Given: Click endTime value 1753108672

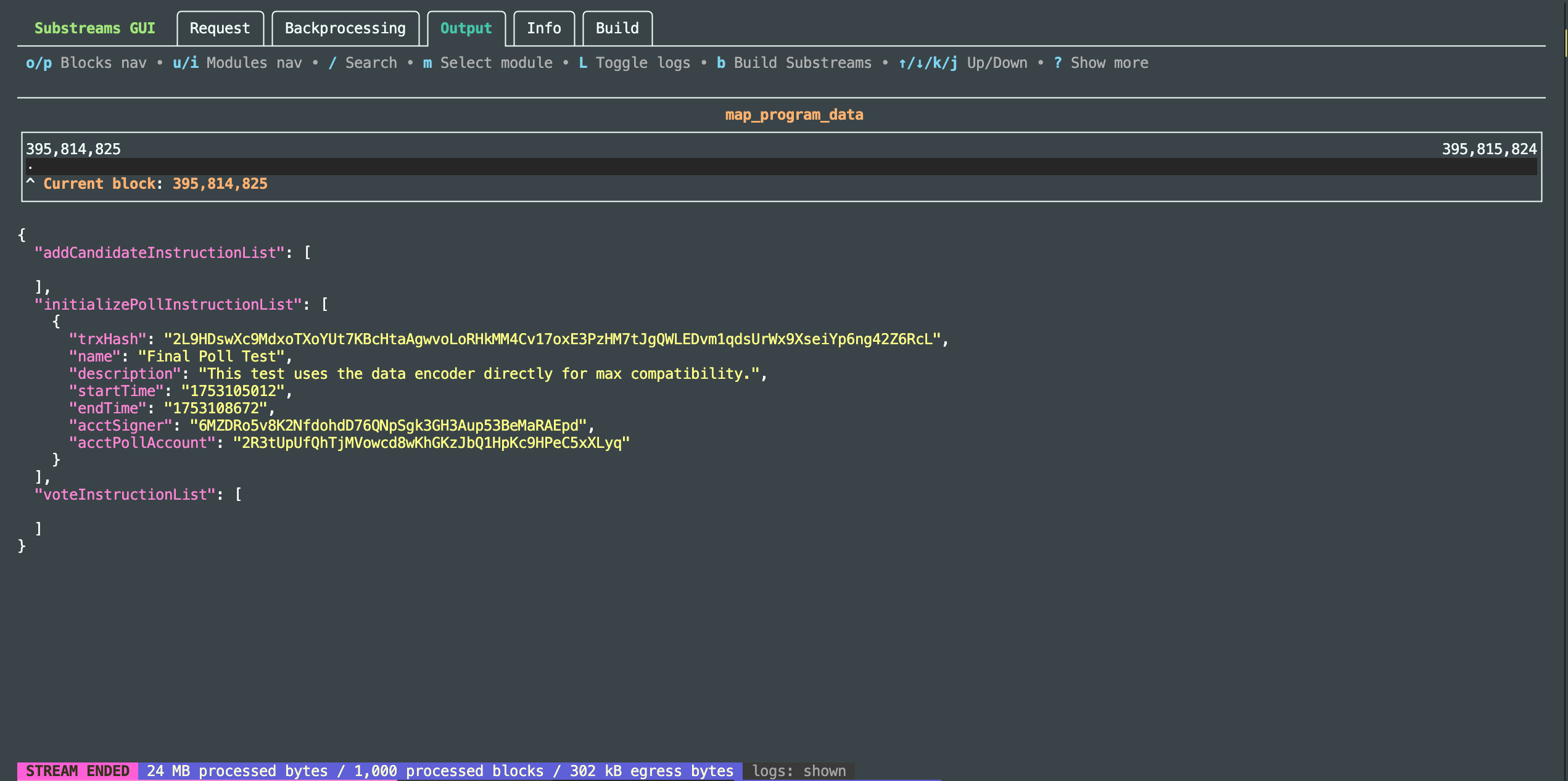Looking at the screenshot, I should tap(216, 408).
